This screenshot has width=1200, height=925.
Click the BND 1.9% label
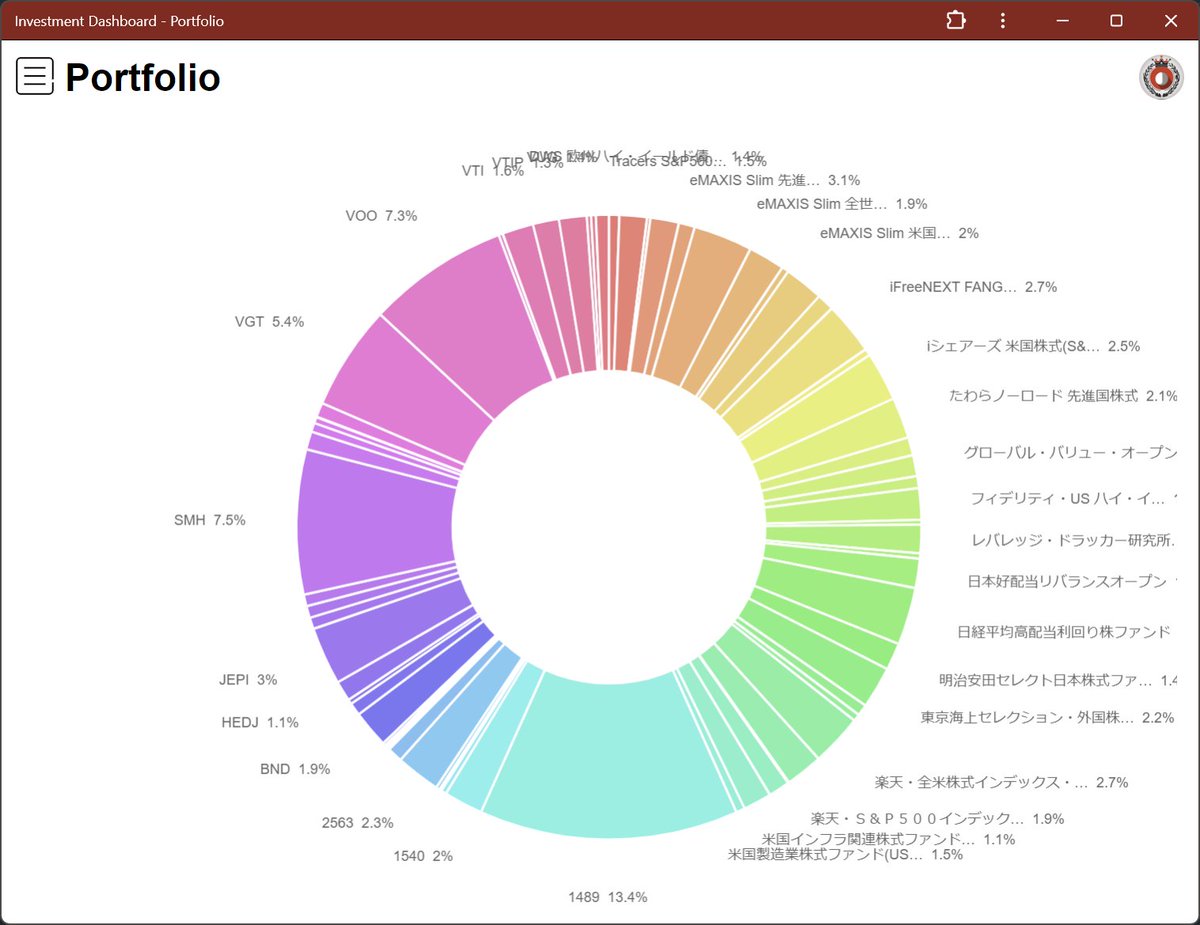point(294,769)
